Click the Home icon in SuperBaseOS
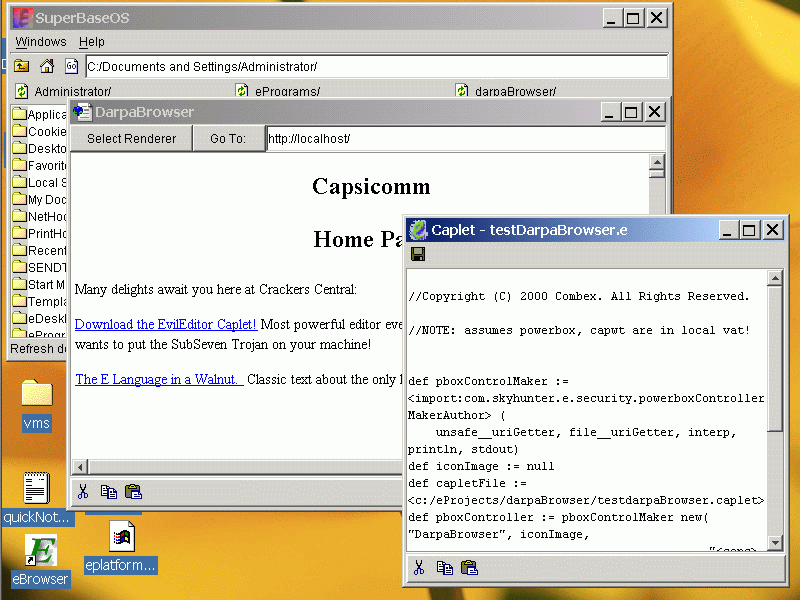Viewport: 800px width, 600px height. click(46, 66)
